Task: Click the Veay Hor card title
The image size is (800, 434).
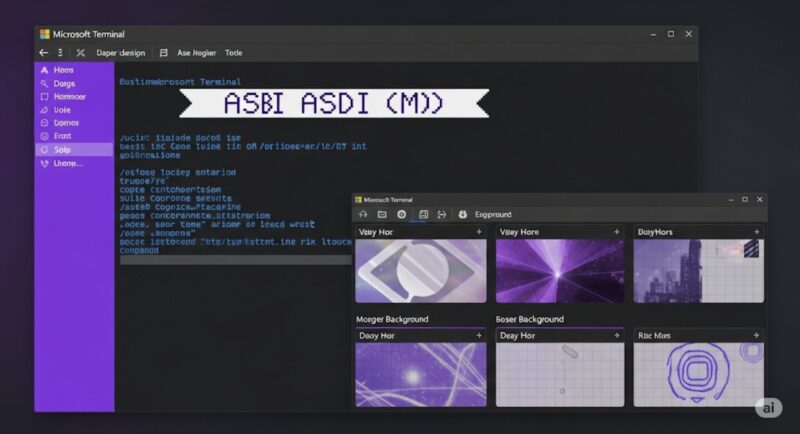Action: [376, 232]
